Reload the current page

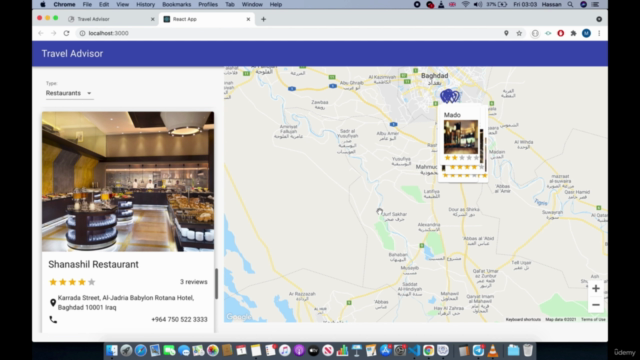67,33
